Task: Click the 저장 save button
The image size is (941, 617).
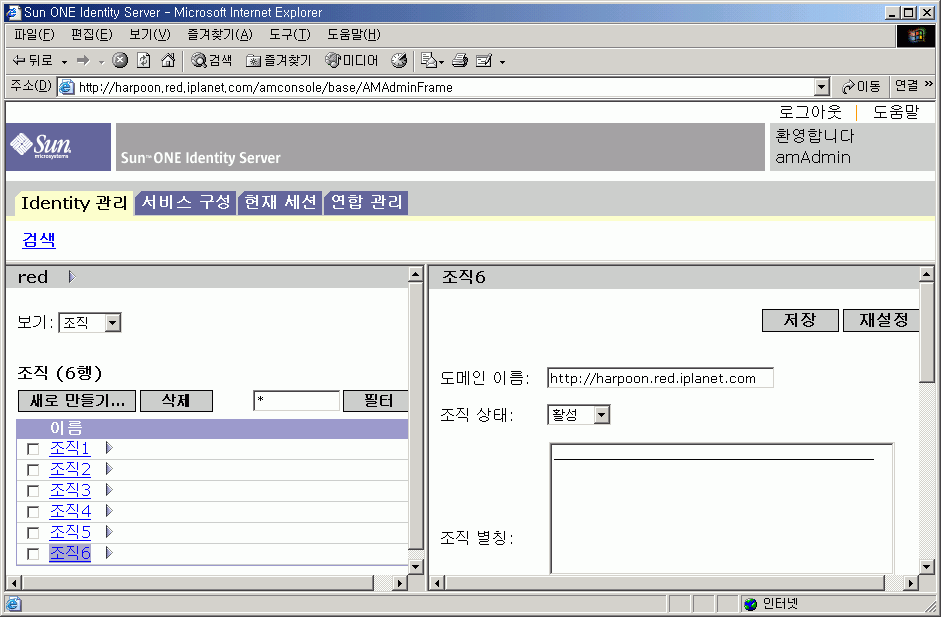Action: 800,320
